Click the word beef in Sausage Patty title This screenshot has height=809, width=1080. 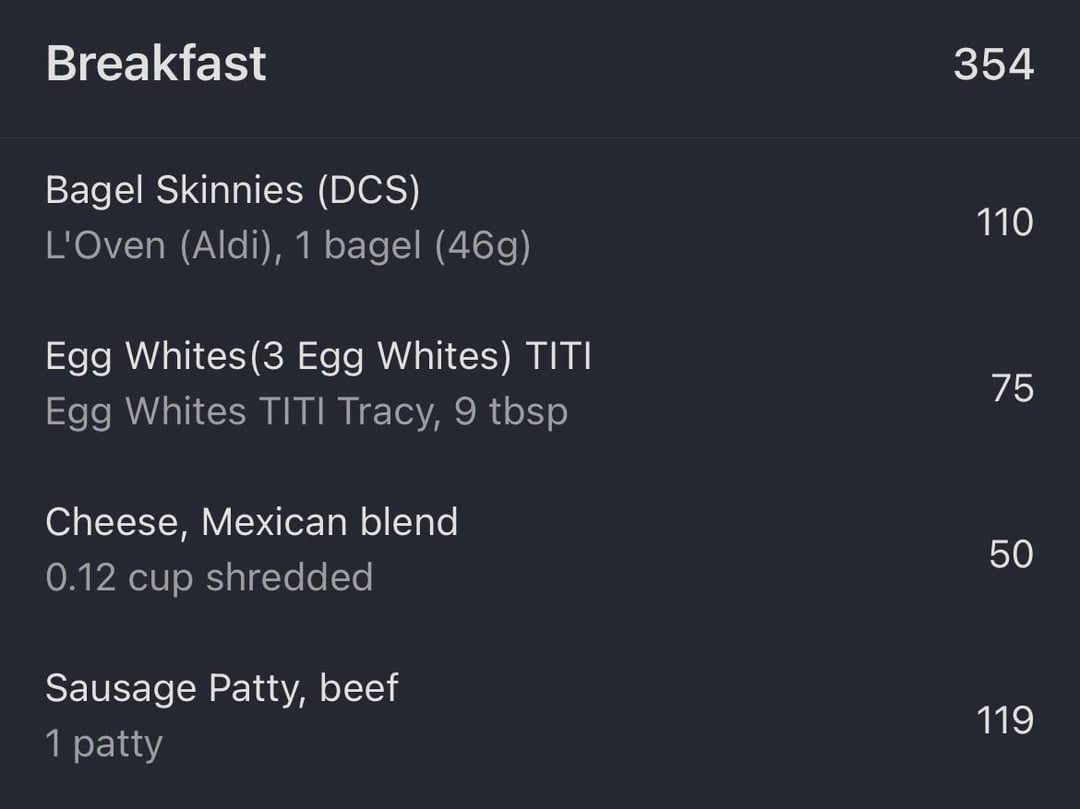[359, 687]
